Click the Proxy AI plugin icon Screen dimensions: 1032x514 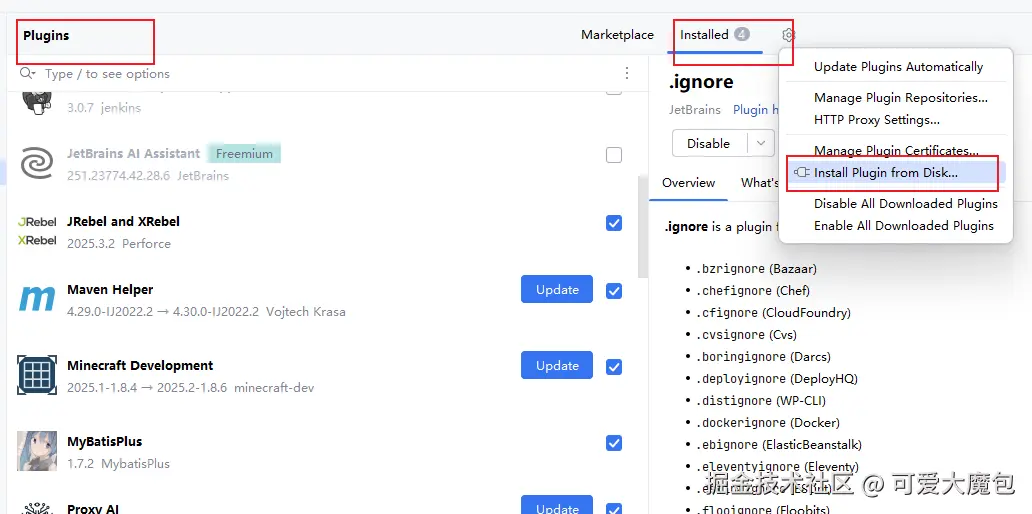(37, 507)
